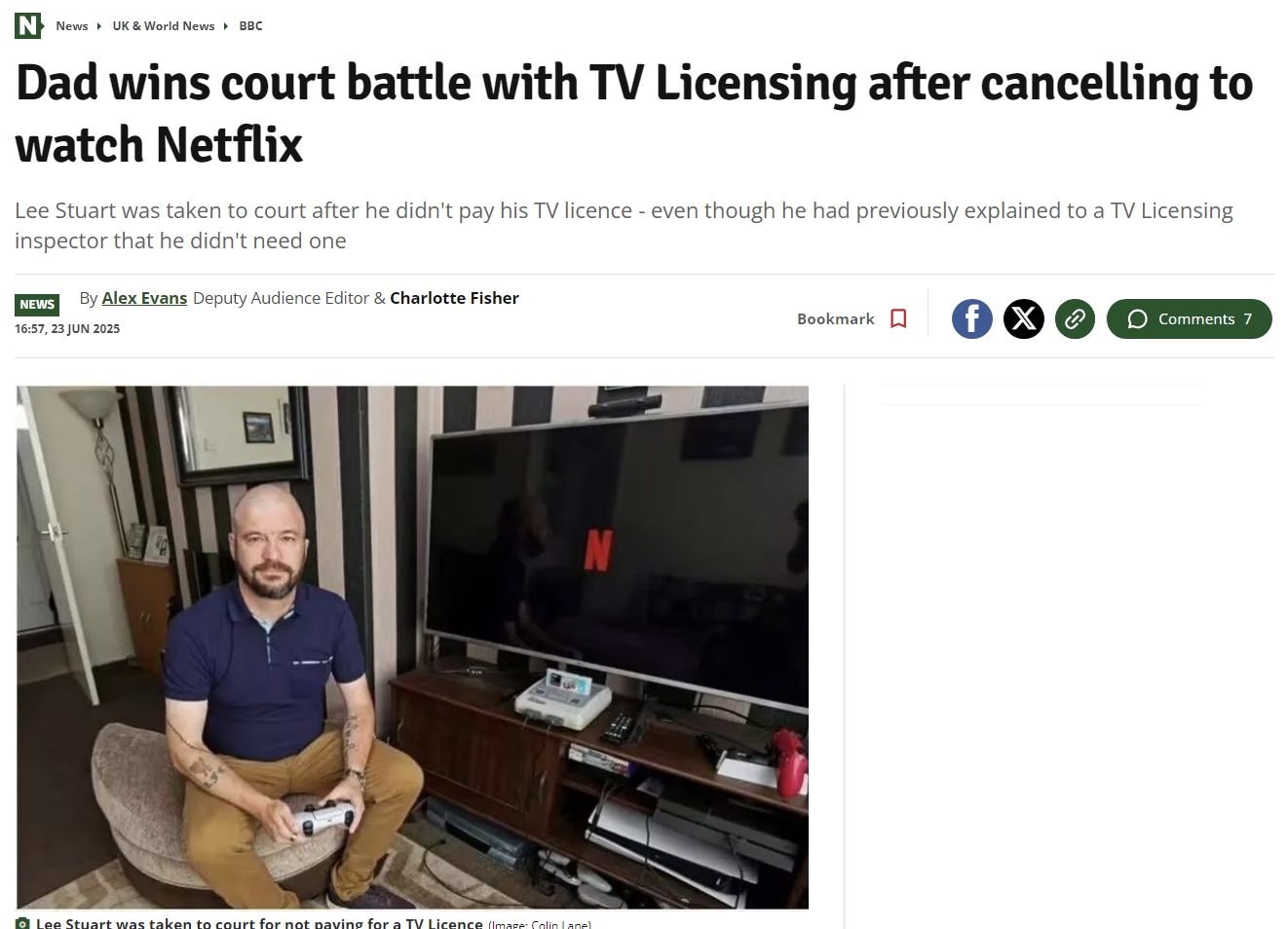This screenshot has width=1288, height=929.
Task: Go to UK & World News section
Action: click(164, 26)
